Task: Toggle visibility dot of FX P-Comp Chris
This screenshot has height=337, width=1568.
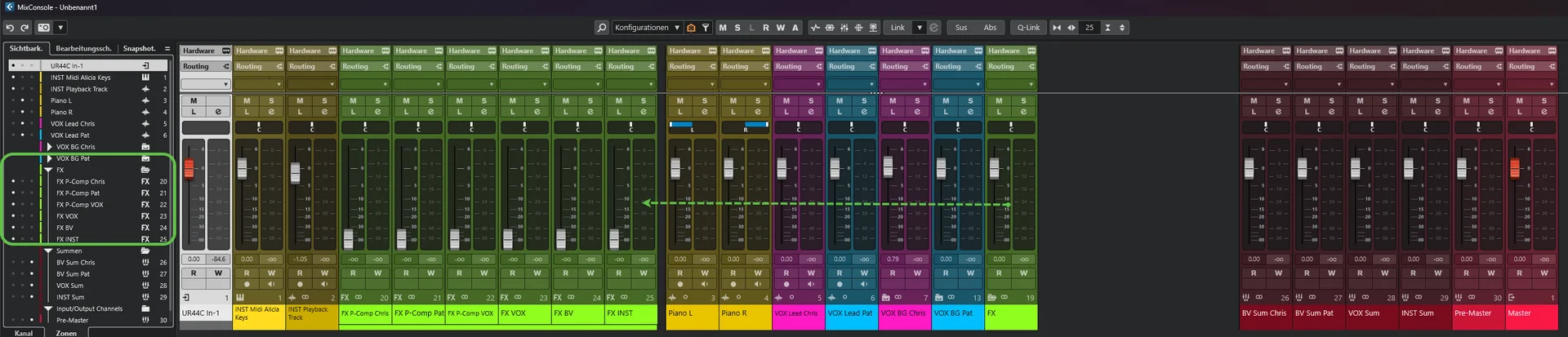Action: 13,182
